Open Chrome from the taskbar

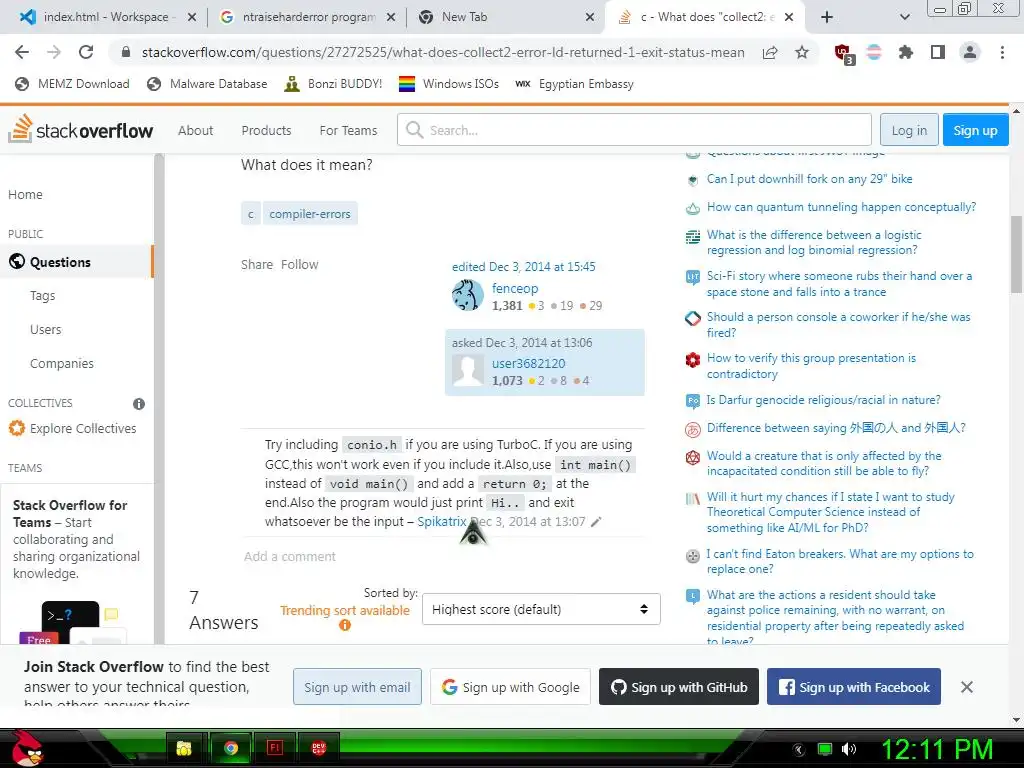tap(231, 748)
